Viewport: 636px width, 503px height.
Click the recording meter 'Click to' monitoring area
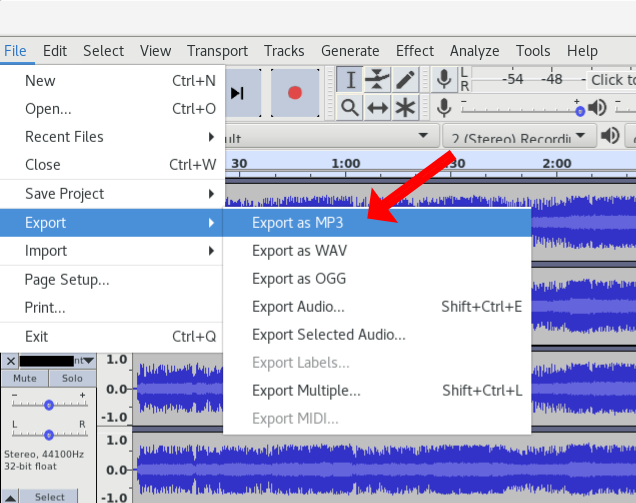(612, 80)
